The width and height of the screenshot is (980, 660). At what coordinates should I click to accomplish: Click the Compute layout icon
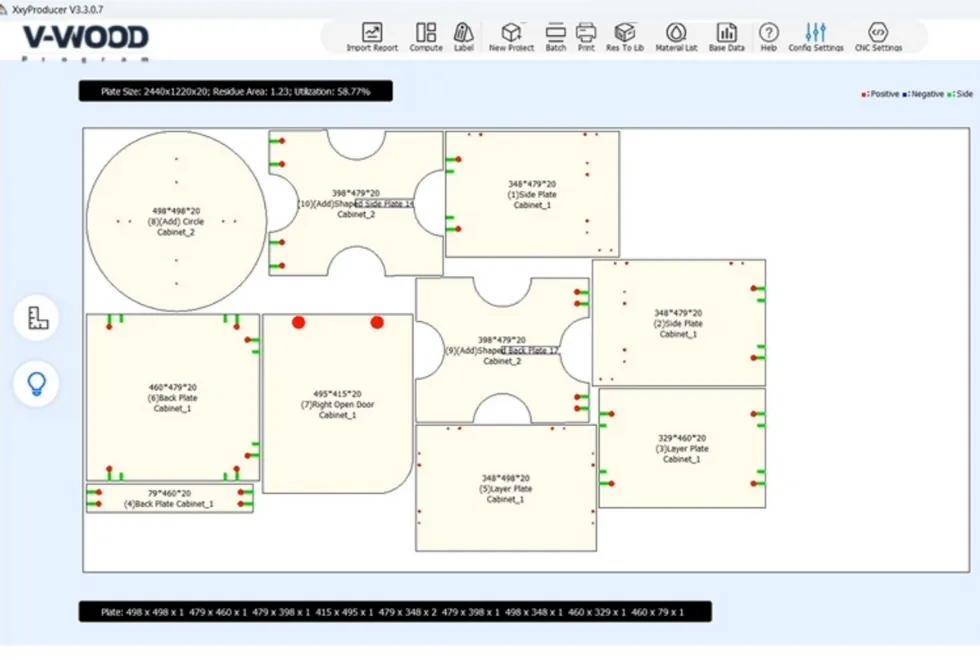(426, 36)
